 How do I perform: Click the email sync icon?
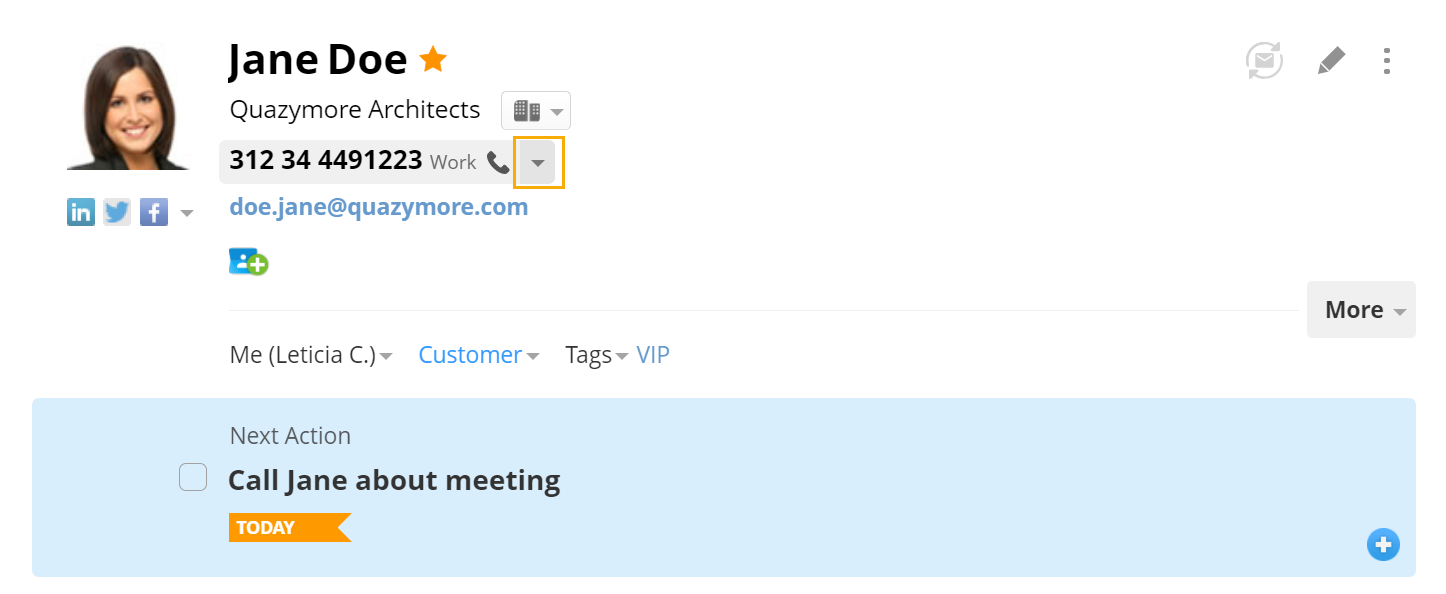point(1264,61)
